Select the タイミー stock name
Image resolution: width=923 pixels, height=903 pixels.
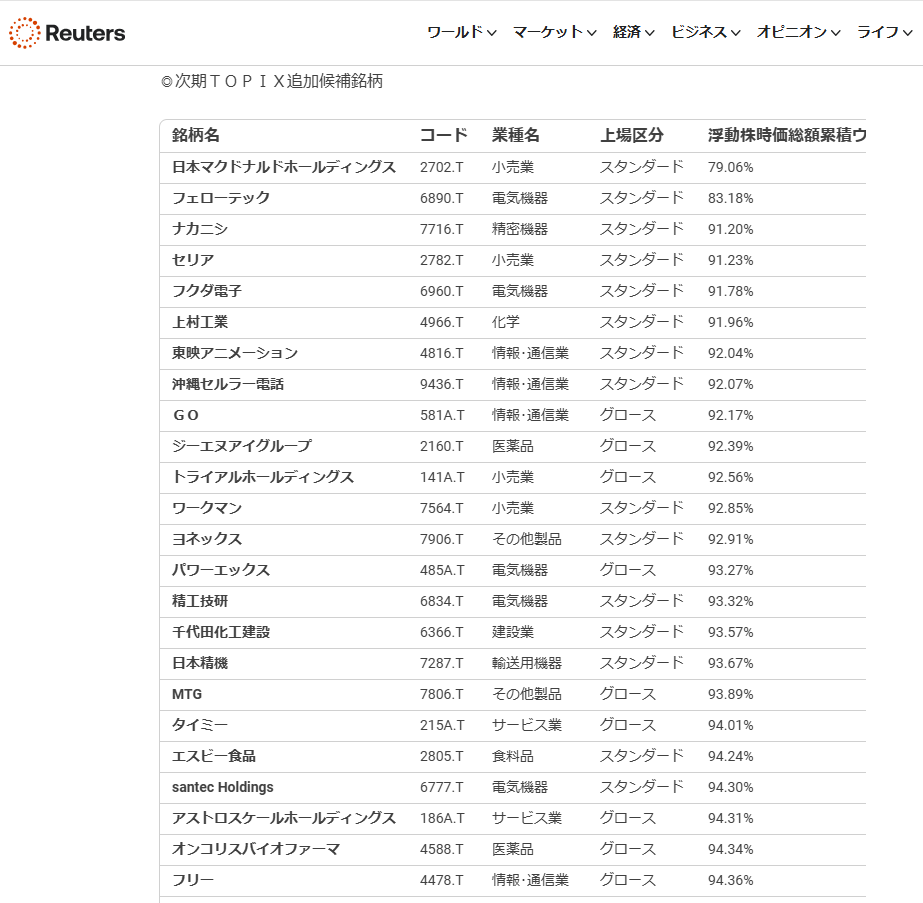click(x=200, y=725)
